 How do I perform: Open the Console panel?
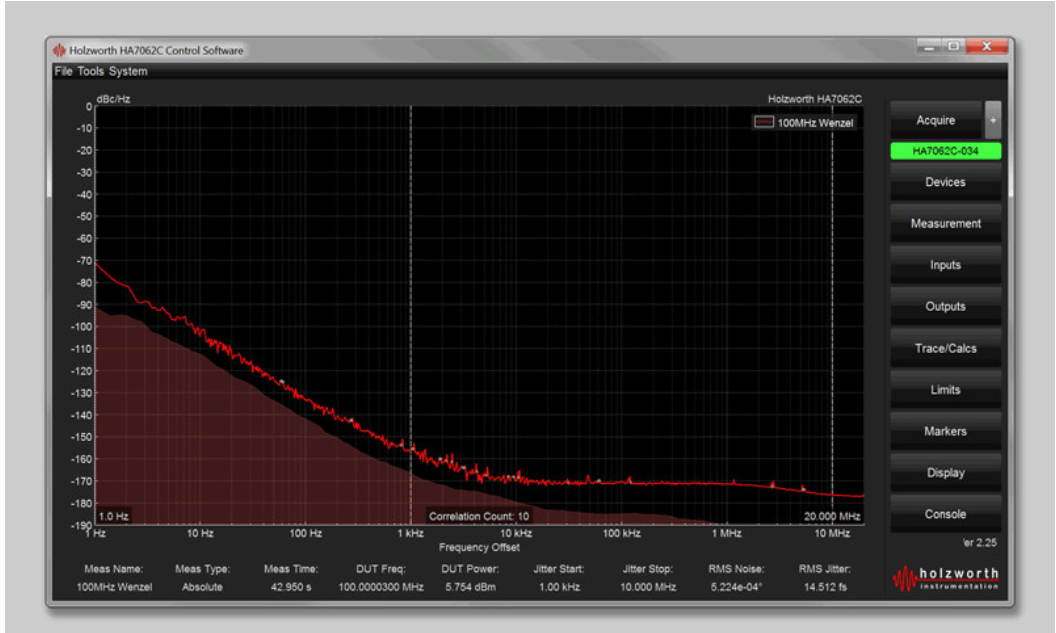pos(946,514)
